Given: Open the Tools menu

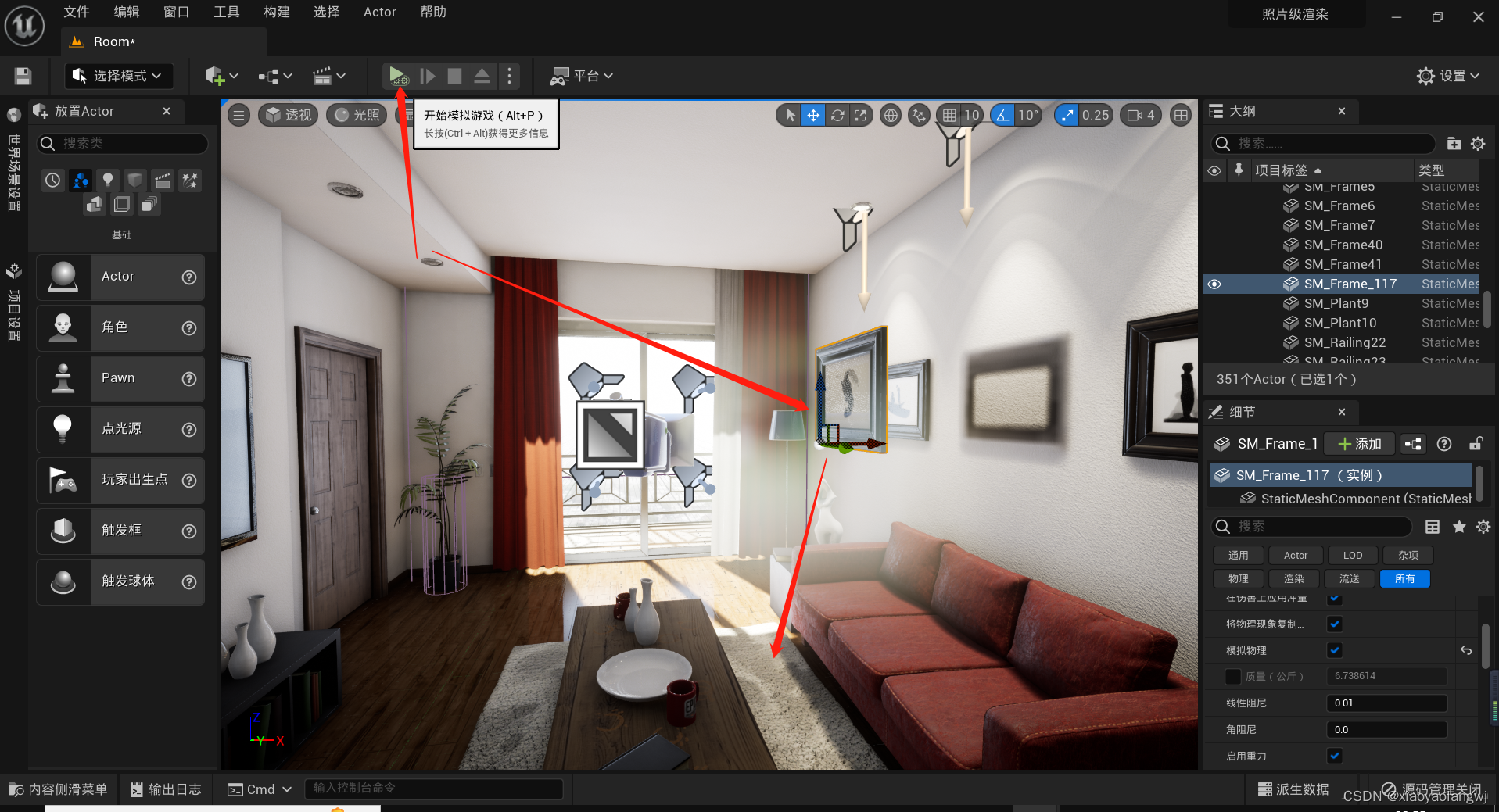Looking at the screenshot, I should click(227, 12).
